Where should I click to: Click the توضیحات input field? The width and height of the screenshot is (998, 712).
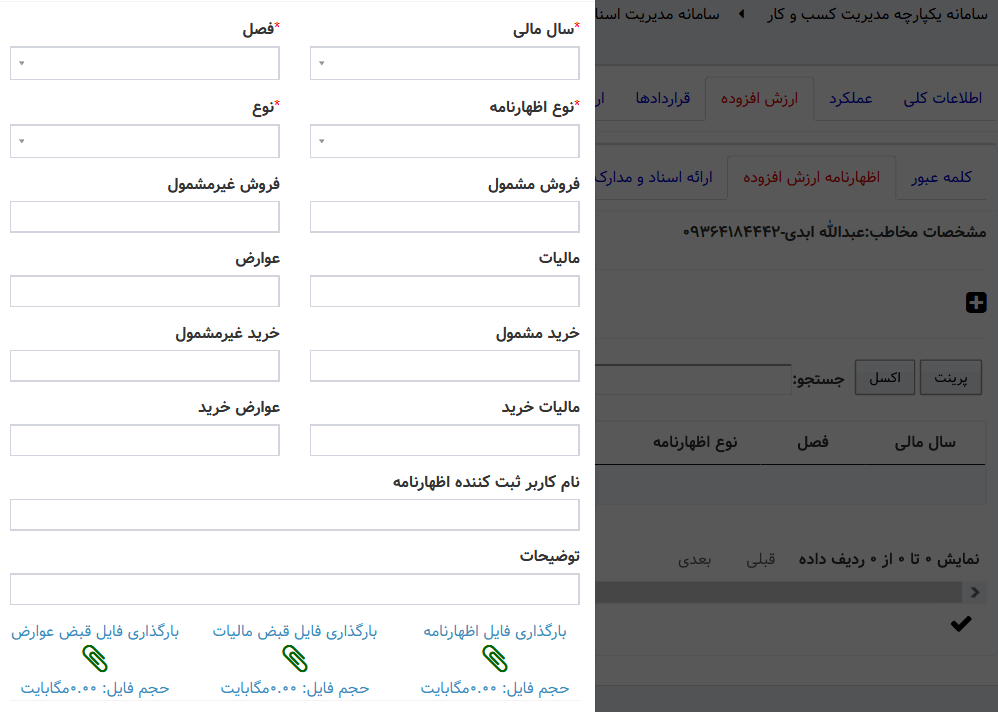[294, 589]
